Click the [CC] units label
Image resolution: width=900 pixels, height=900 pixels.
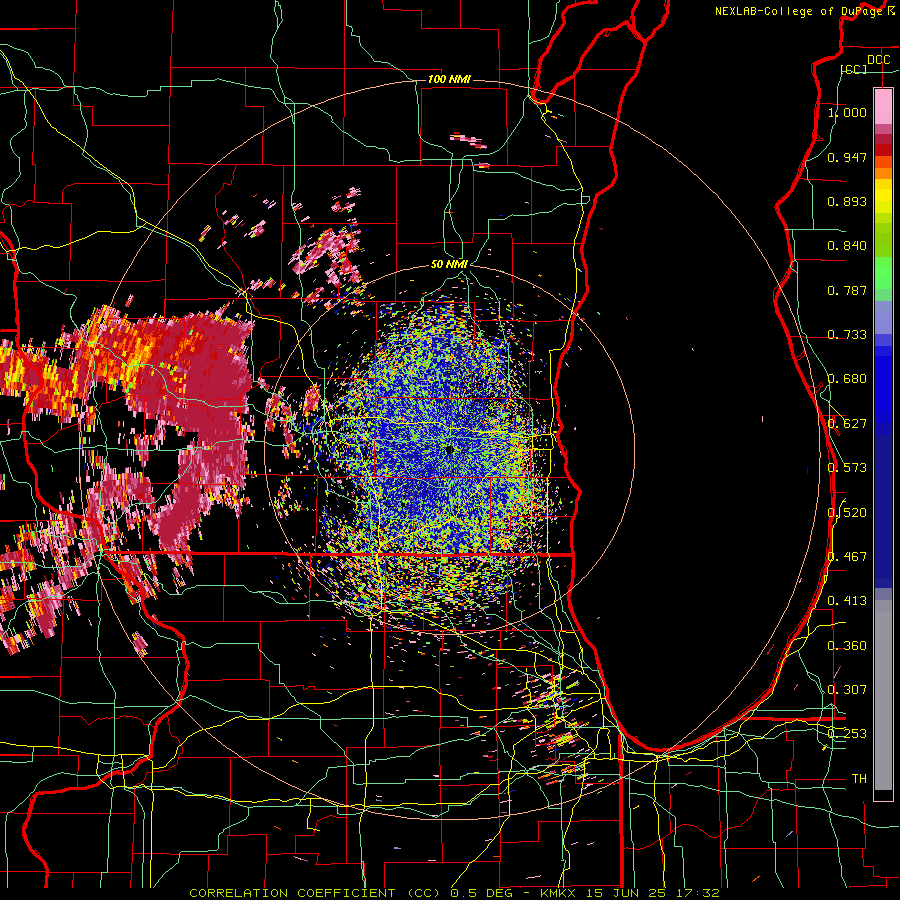(x=854, y=69)
